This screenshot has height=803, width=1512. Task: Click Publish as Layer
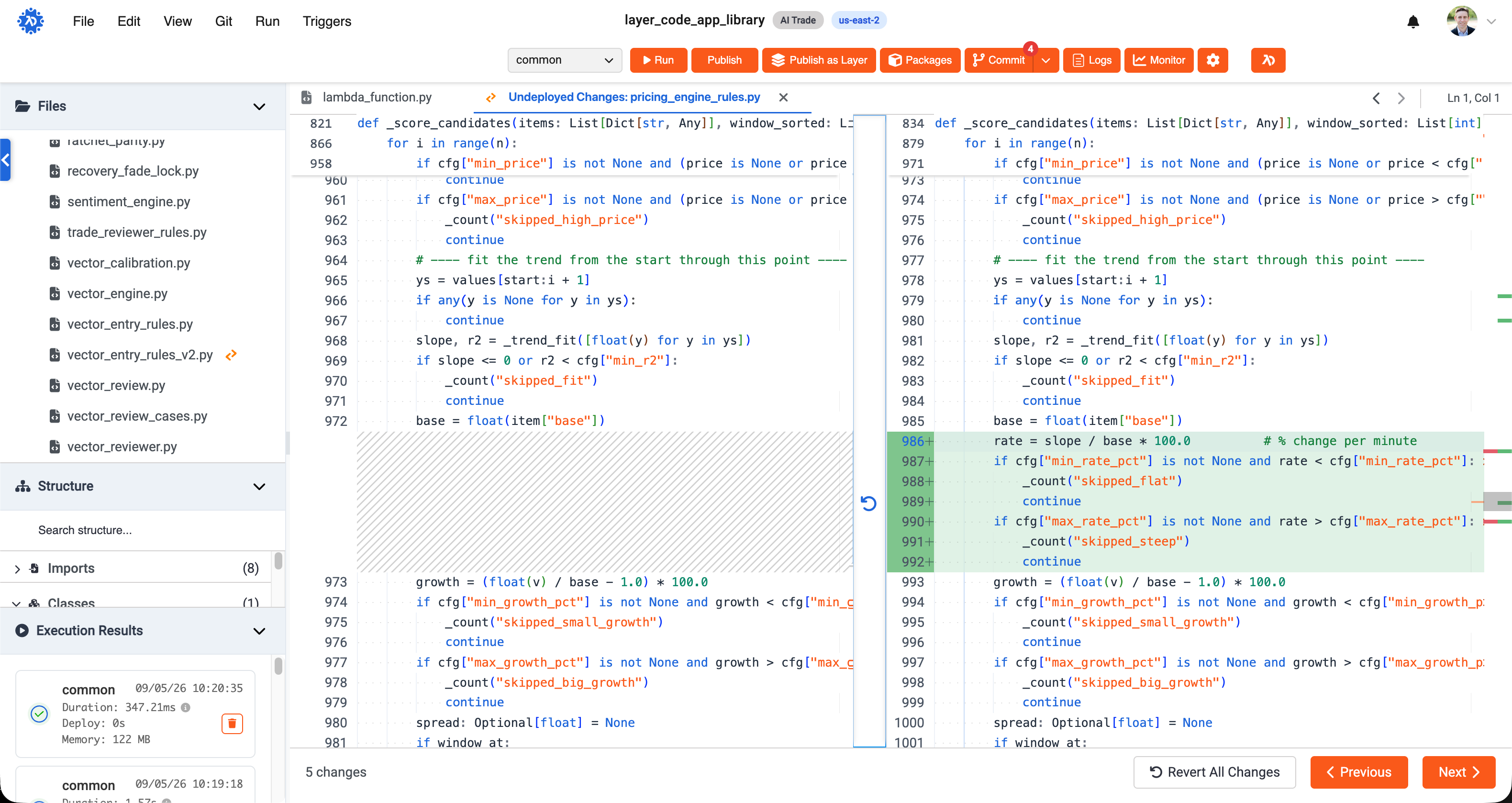(x=818, y=60)
